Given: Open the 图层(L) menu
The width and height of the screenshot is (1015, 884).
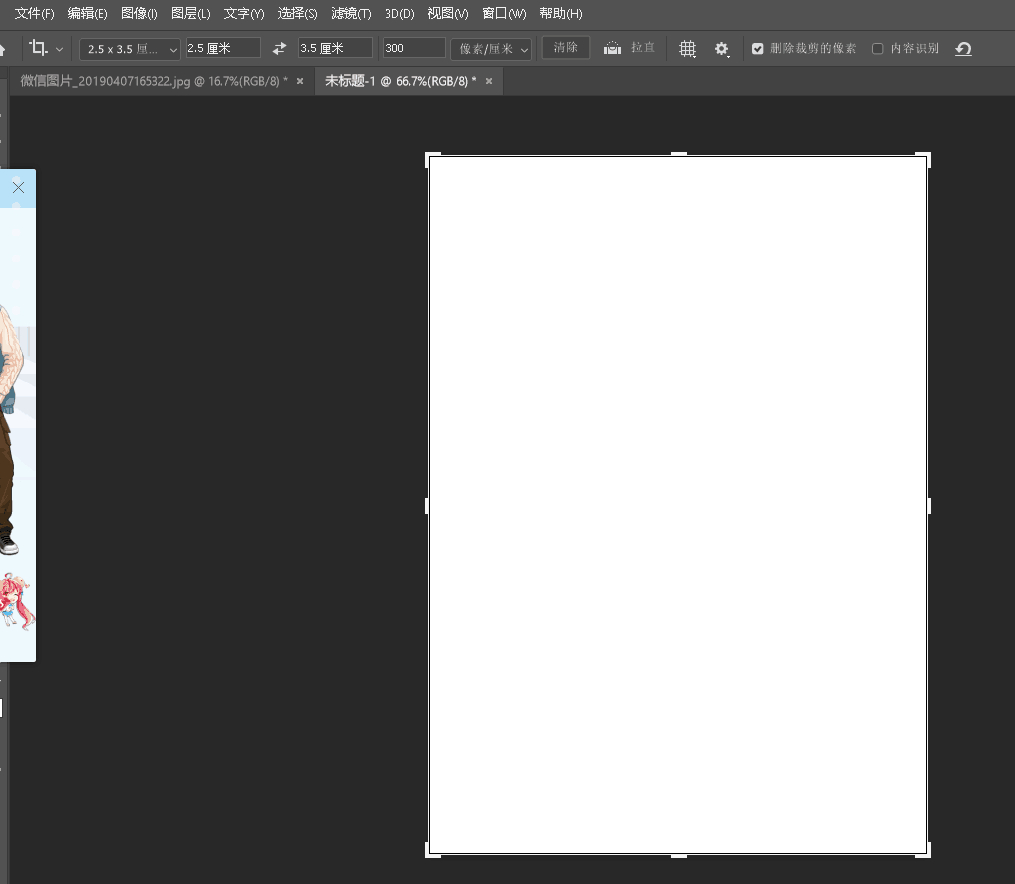Looking at the screenshot, I should [190, 13].
